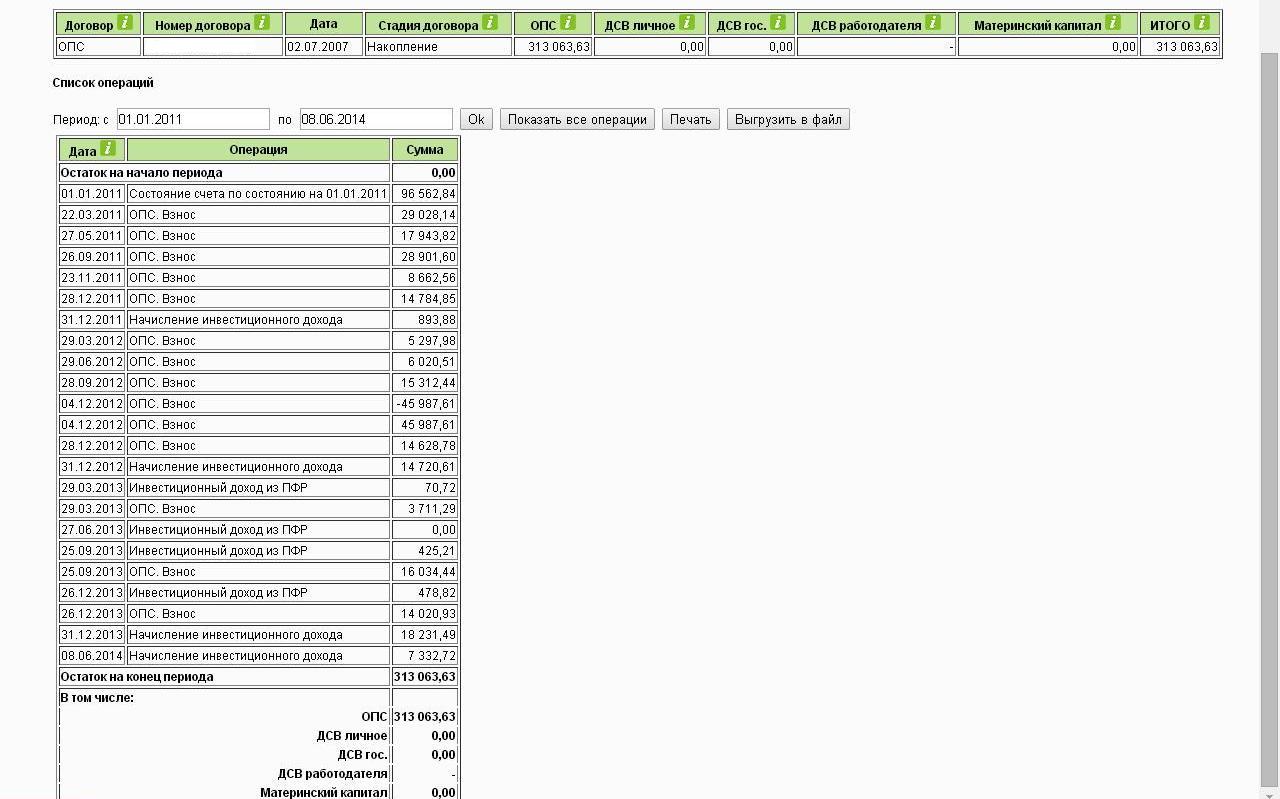The image size is (1280, 799).
Task: Click the date 27.06.2013
Action: (x=92, y=529)
